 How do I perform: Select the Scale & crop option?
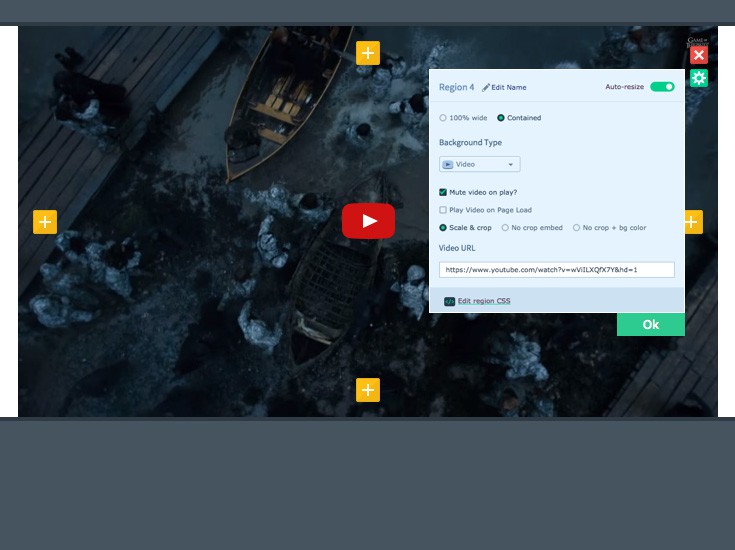tap(443, 227)
